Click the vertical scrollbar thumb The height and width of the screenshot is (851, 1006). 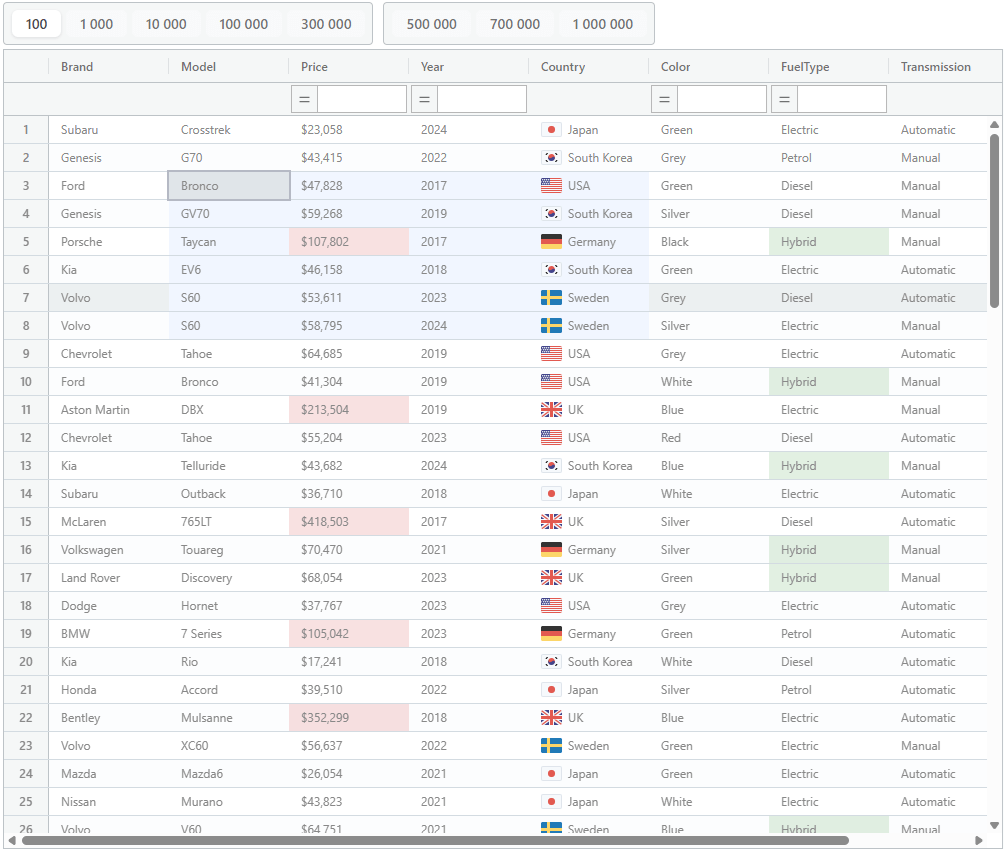click(x=995, y=210)
